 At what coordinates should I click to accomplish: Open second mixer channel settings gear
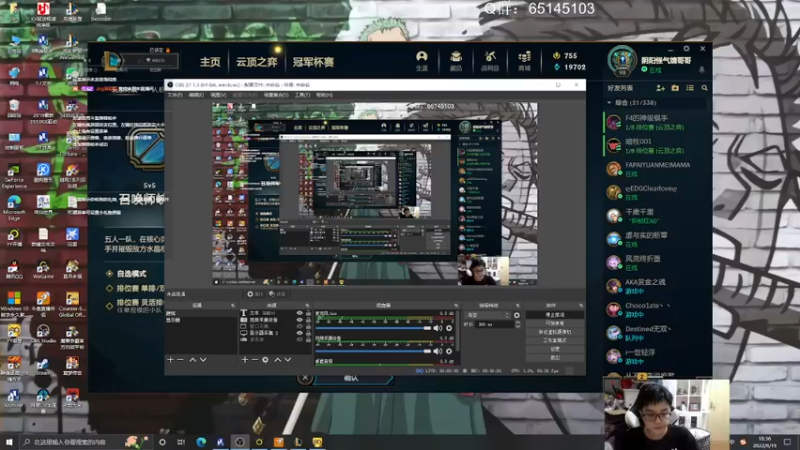[x=449, y=351]
